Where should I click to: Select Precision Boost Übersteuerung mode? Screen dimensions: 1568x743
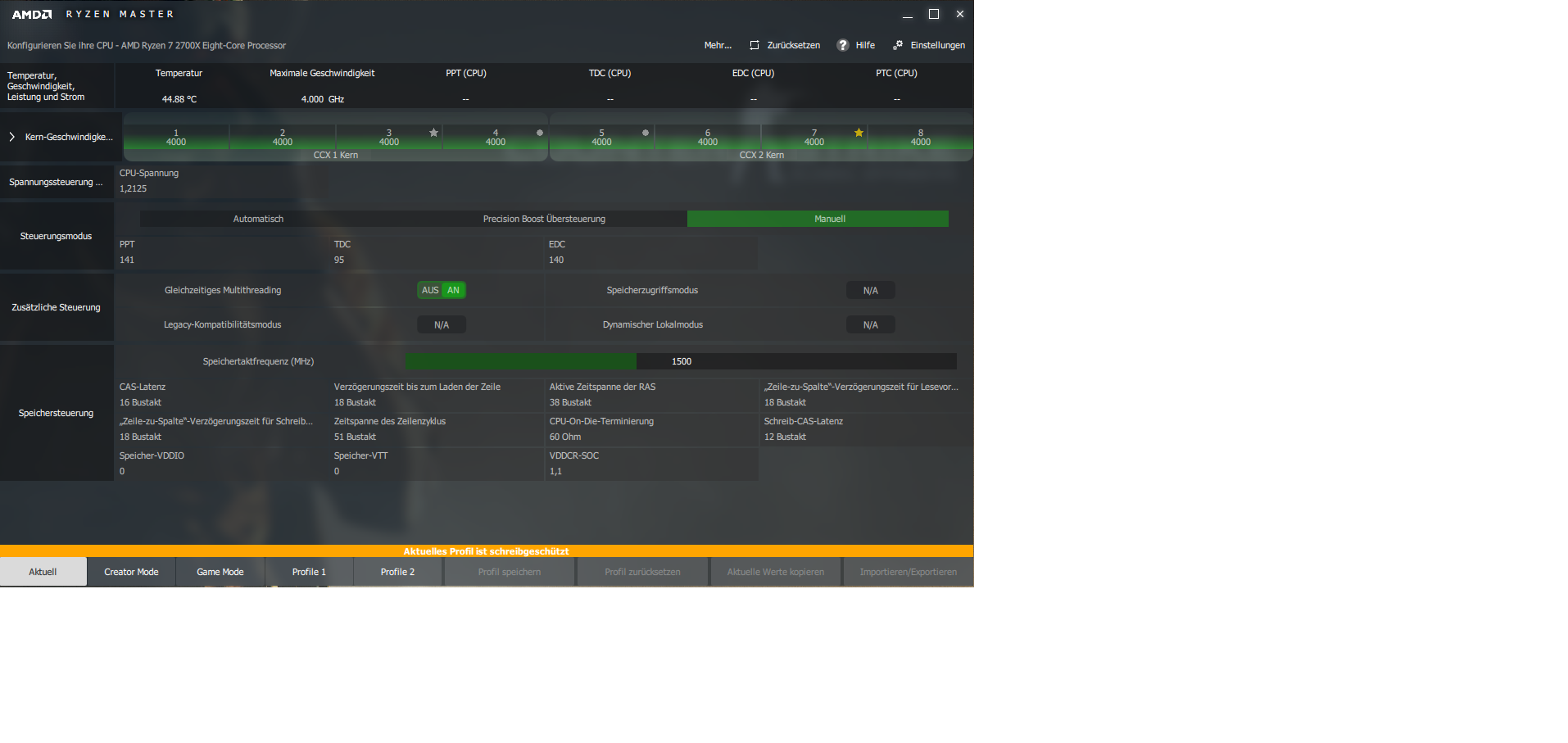point(544,219)
